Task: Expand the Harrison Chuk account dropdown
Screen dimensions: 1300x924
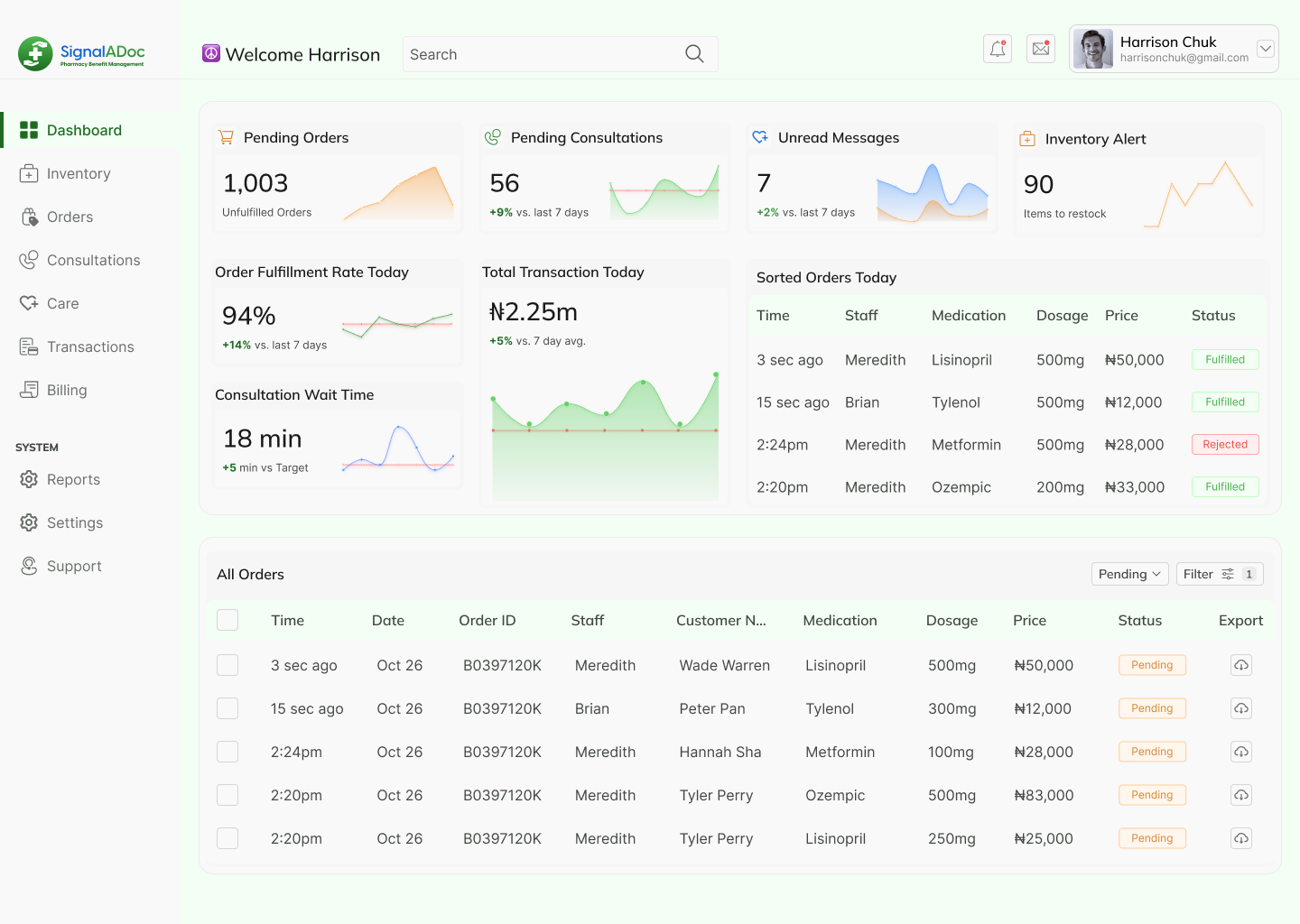Action: click(x=1266, y=49)
